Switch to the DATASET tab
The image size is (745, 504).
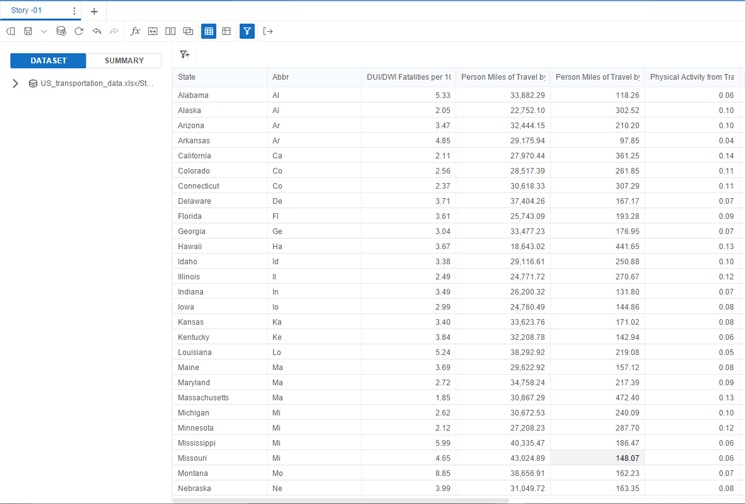[48, 61]
